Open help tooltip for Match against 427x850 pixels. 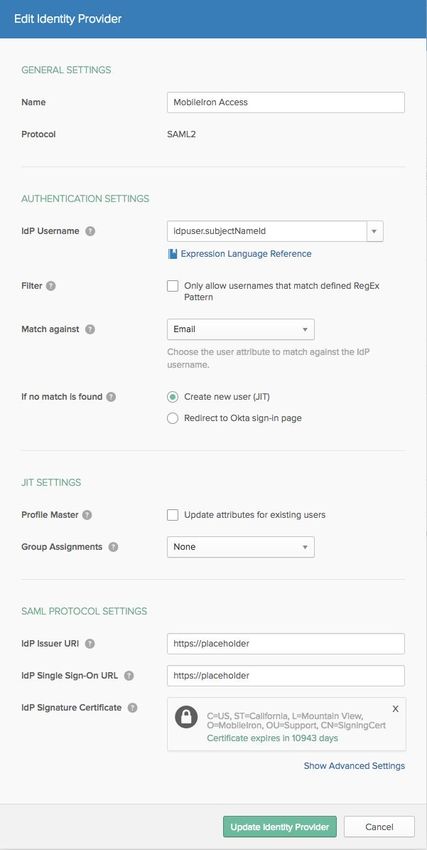coord(90,329)
